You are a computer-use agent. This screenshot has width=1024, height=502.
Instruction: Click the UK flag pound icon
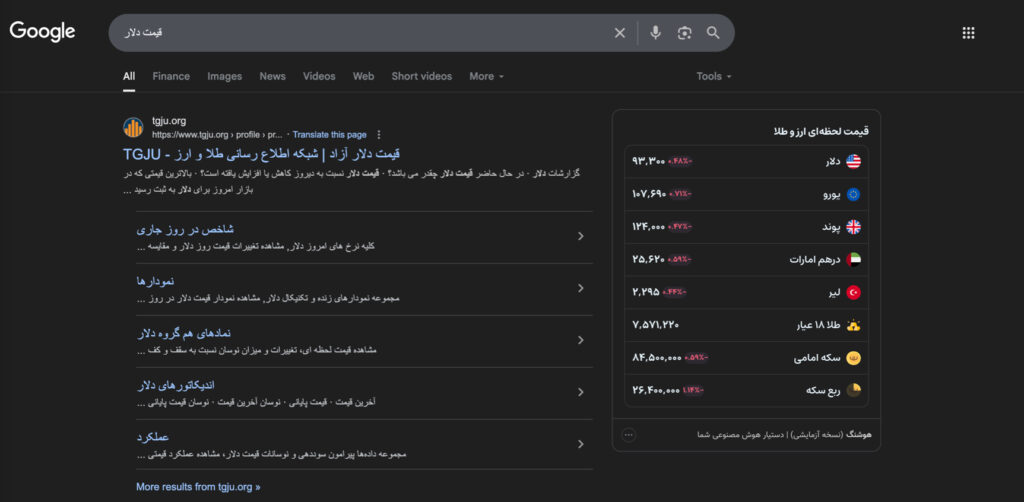click(854, 227)
